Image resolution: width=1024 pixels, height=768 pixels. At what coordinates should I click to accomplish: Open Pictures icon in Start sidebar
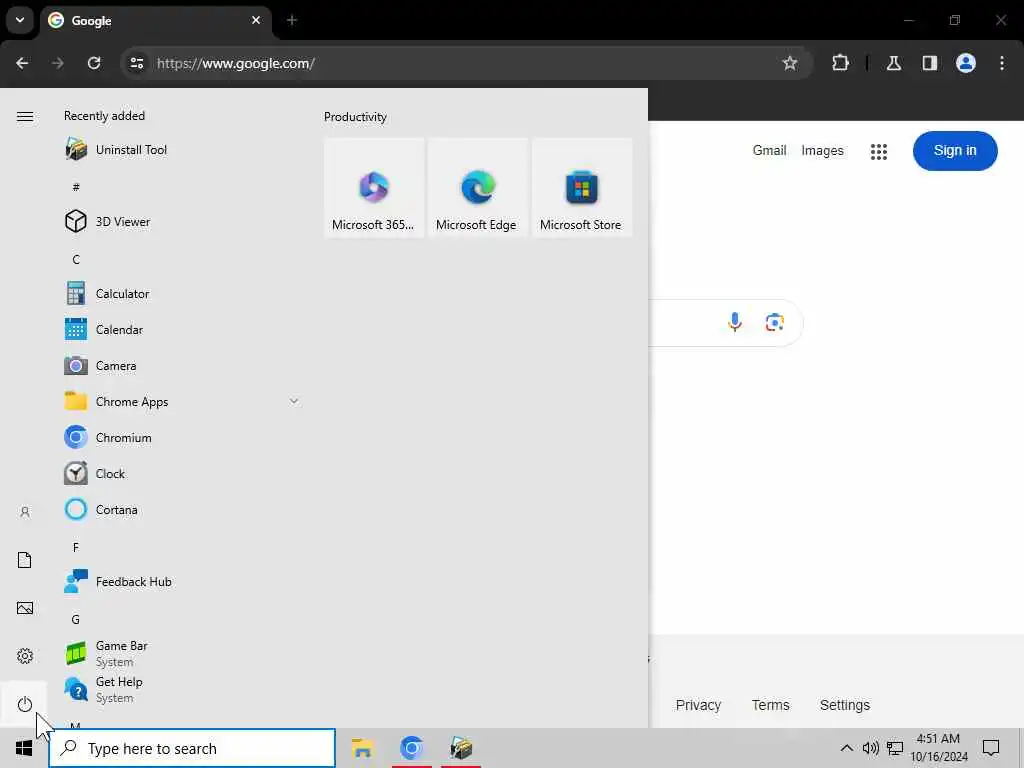pyautogui.click(x=24, y=608)
